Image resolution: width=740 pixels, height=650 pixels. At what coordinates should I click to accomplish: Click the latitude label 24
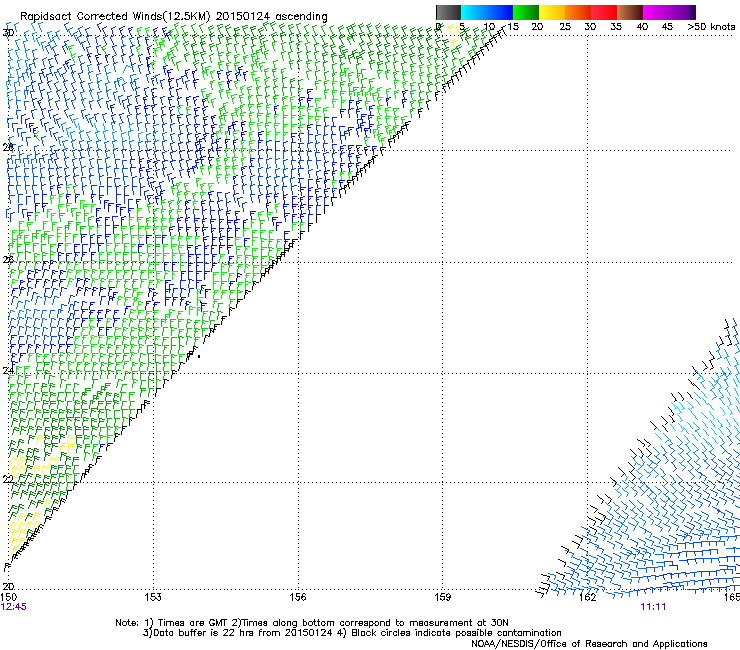[x=8, y=371]
